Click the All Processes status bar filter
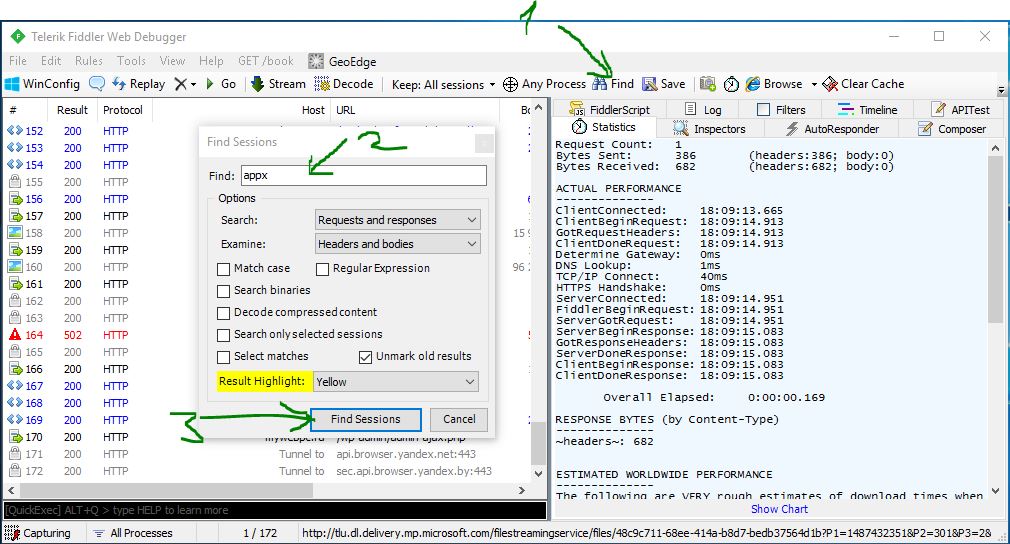1010x544 pixels. 133,533
